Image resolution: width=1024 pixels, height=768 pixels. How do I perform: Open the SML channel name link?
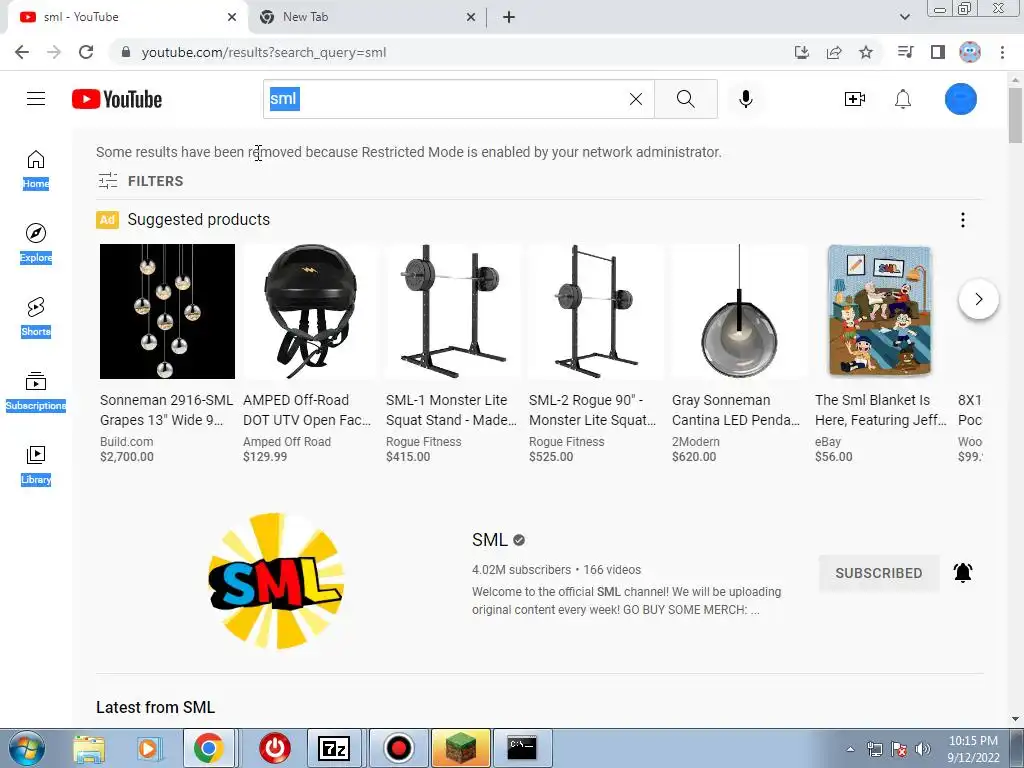[x=490, y=540]
